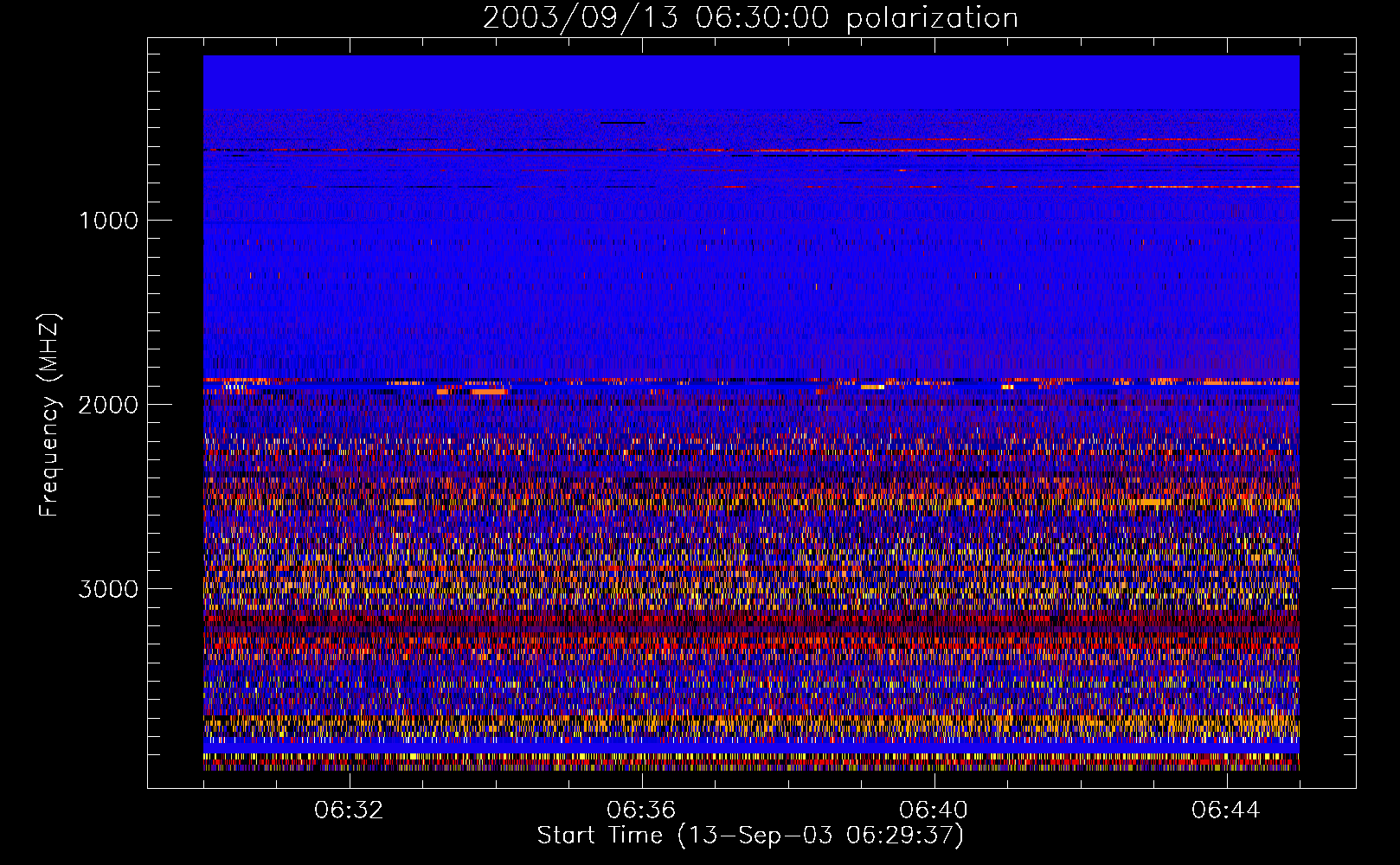Click the "Frequency (MHZ)" axis label
The image size is (1400, 865).
[49, 415]
